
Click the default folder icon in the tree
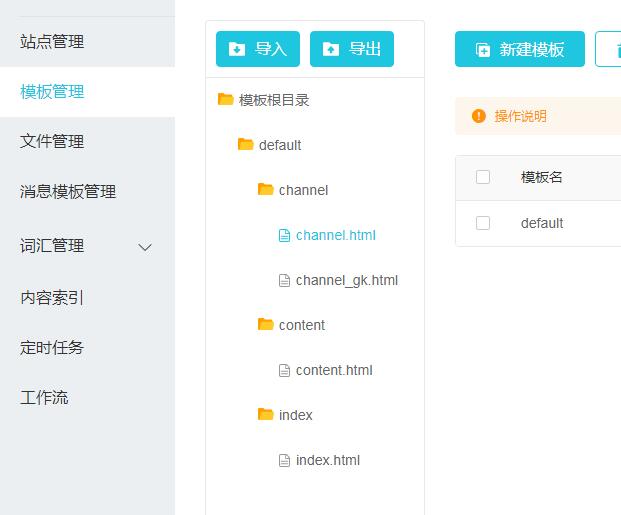coord(245,144)
